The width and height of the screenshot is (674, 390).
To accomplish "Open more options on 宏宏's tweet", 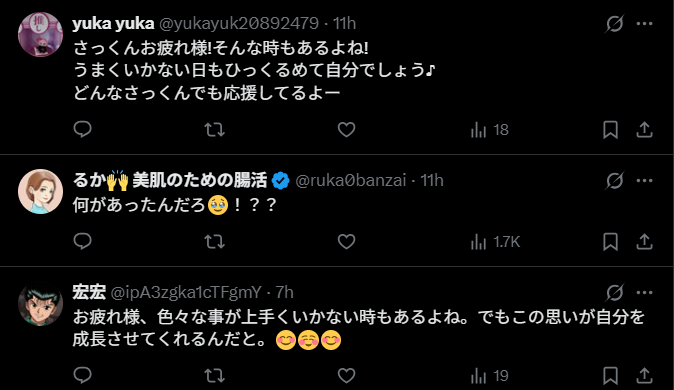I will click(644, 293).
